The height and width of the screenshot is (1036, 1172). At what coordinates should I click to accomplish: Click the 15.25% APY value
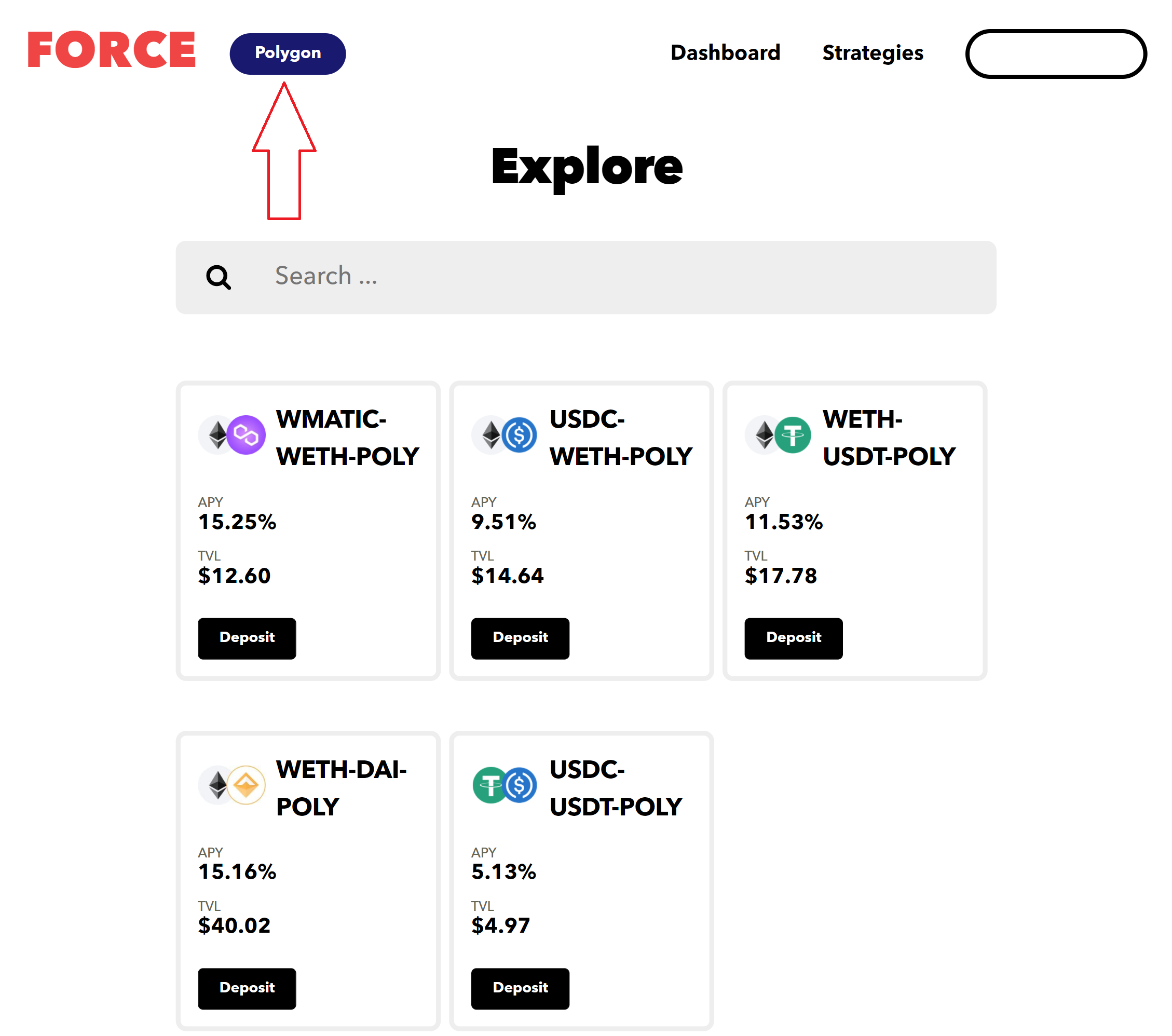(237, 522)
